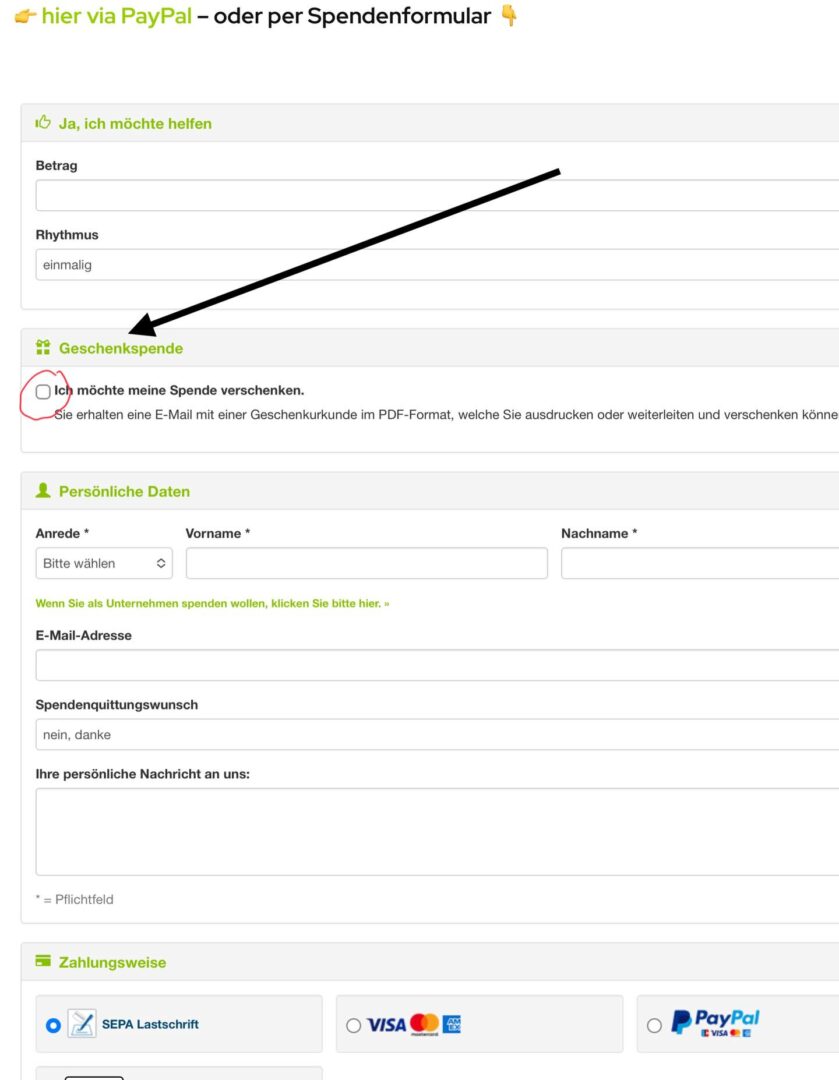Focus the Vorname text field
The width and height of the screenshot is (839, 1080).
tap(366, 563)
